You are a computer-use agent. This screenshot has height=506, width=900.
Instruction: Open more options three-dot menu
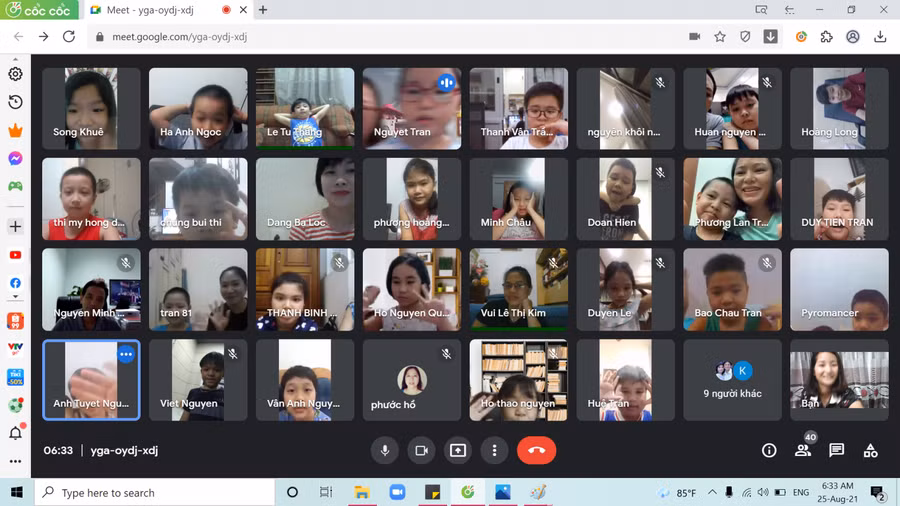pos(494,450)
